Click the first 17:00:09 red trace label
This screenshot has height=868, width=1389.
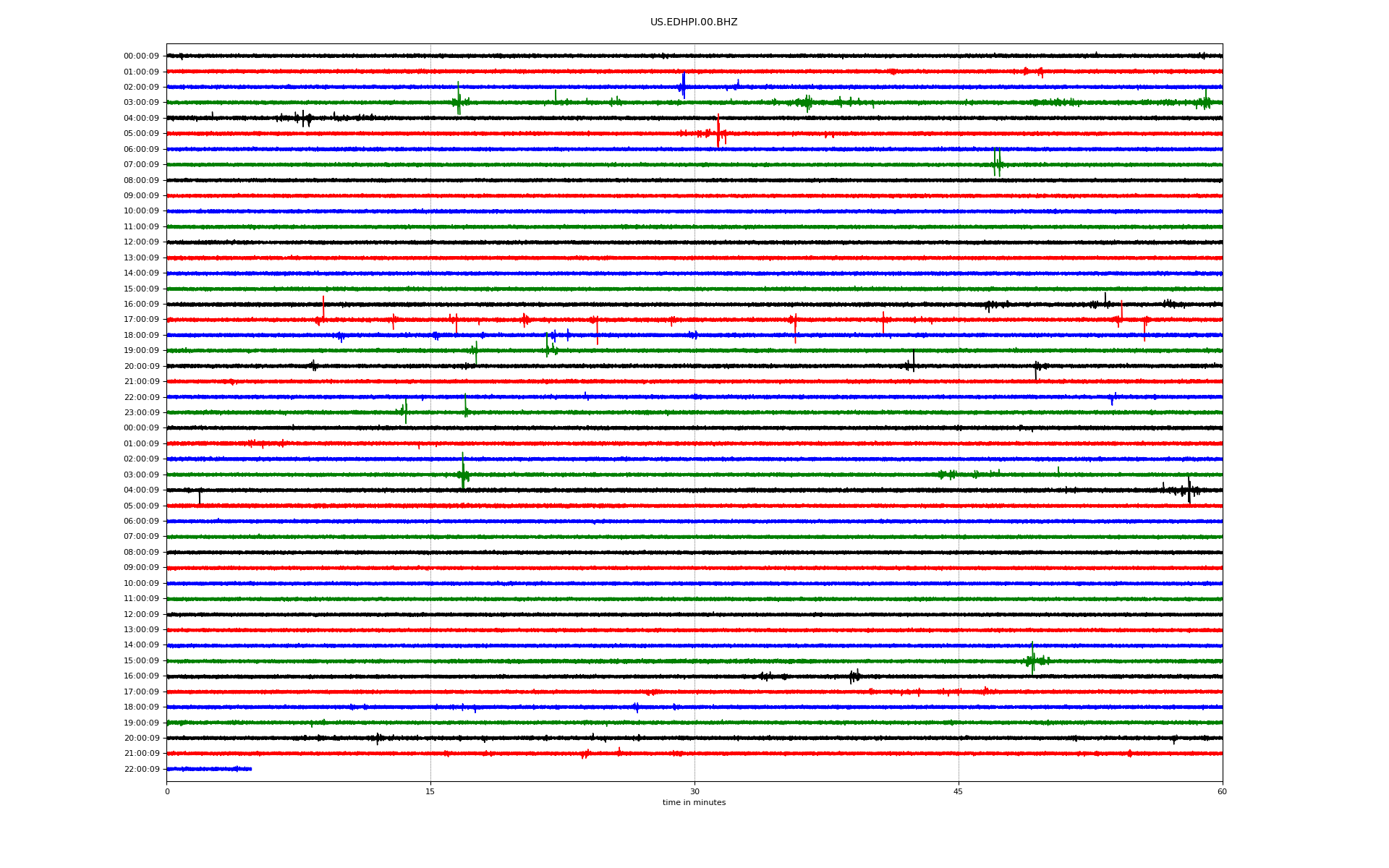coord(141,320)
